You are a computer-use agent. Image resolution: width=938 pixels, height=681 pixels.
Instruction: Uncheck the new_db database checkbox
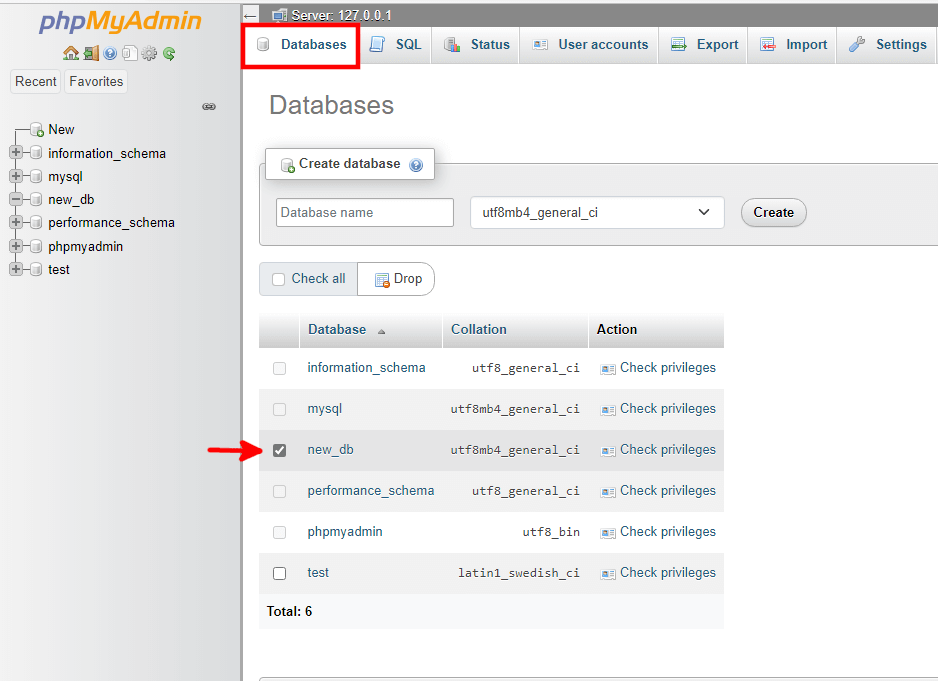coord(279,450)
